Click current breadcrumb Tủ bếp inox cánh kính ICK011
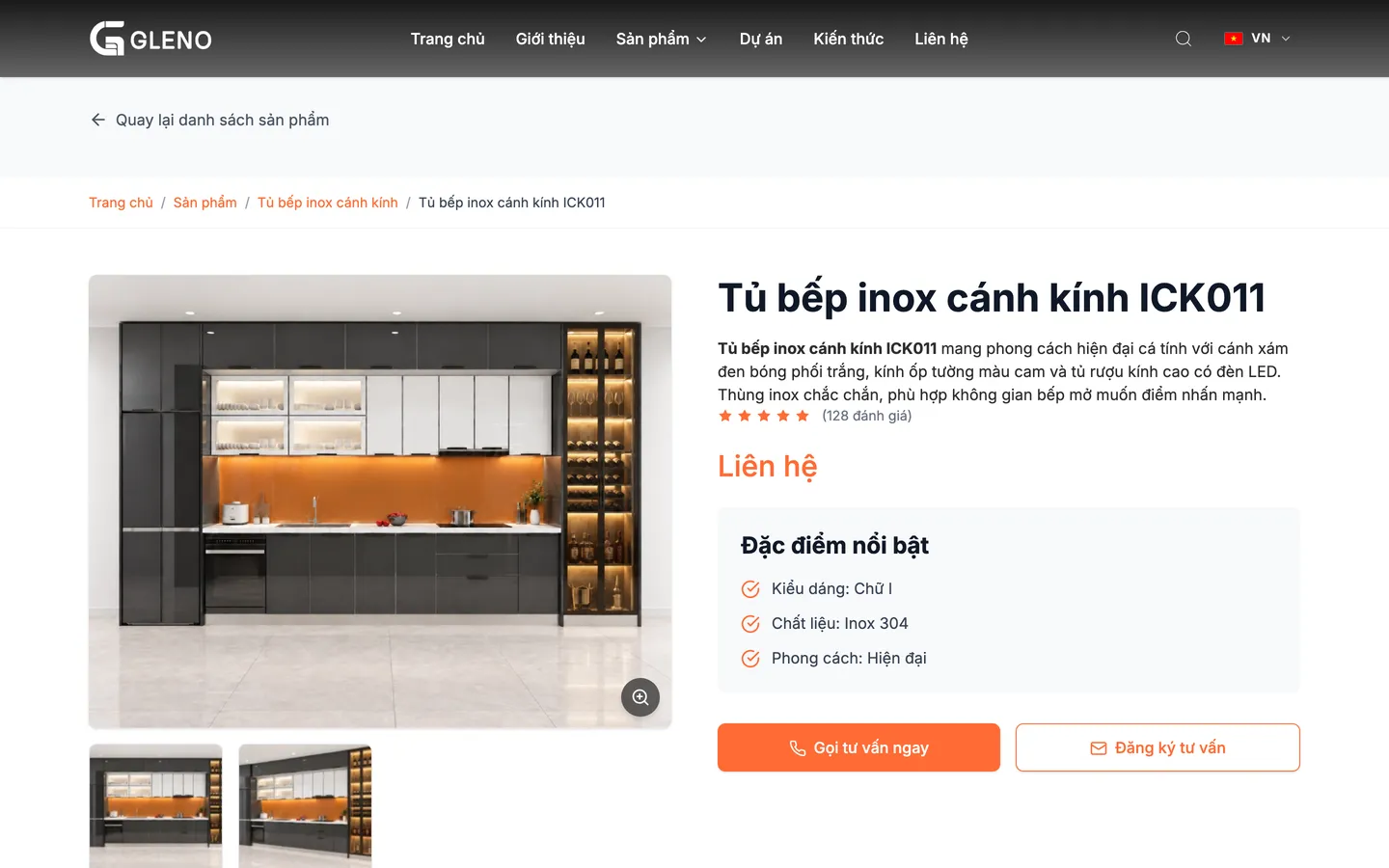 point(512,203)
